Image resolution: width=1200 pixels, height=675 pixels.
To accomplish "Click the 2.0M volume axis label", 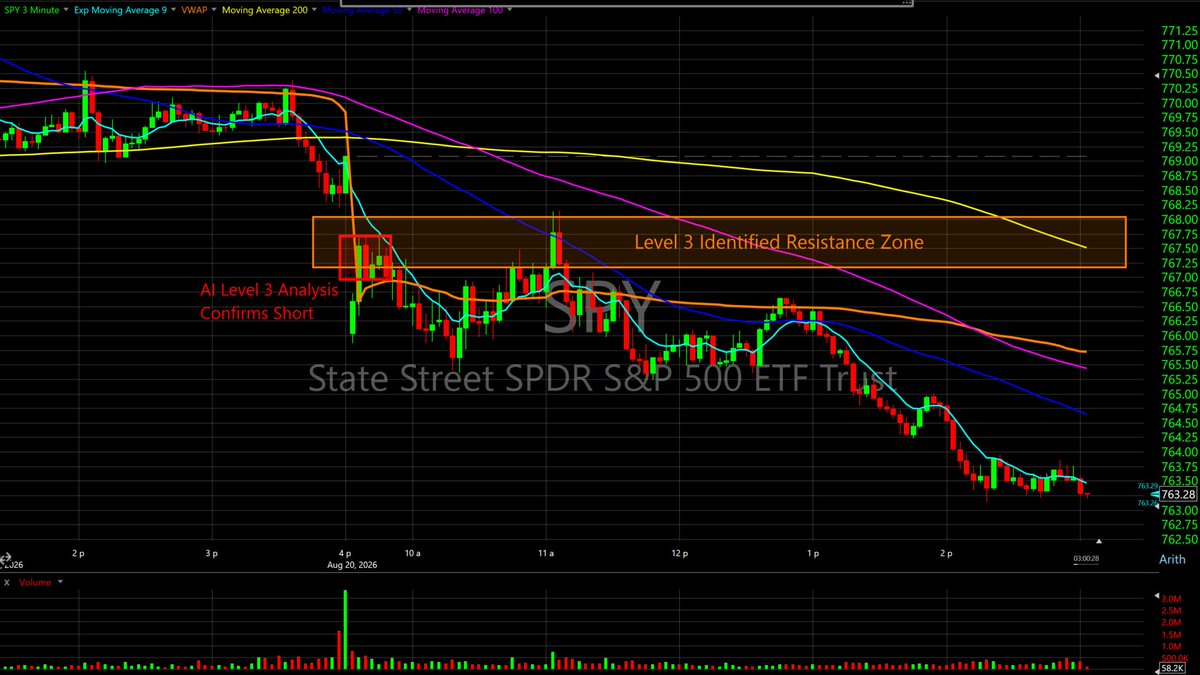I will 1171,622.
